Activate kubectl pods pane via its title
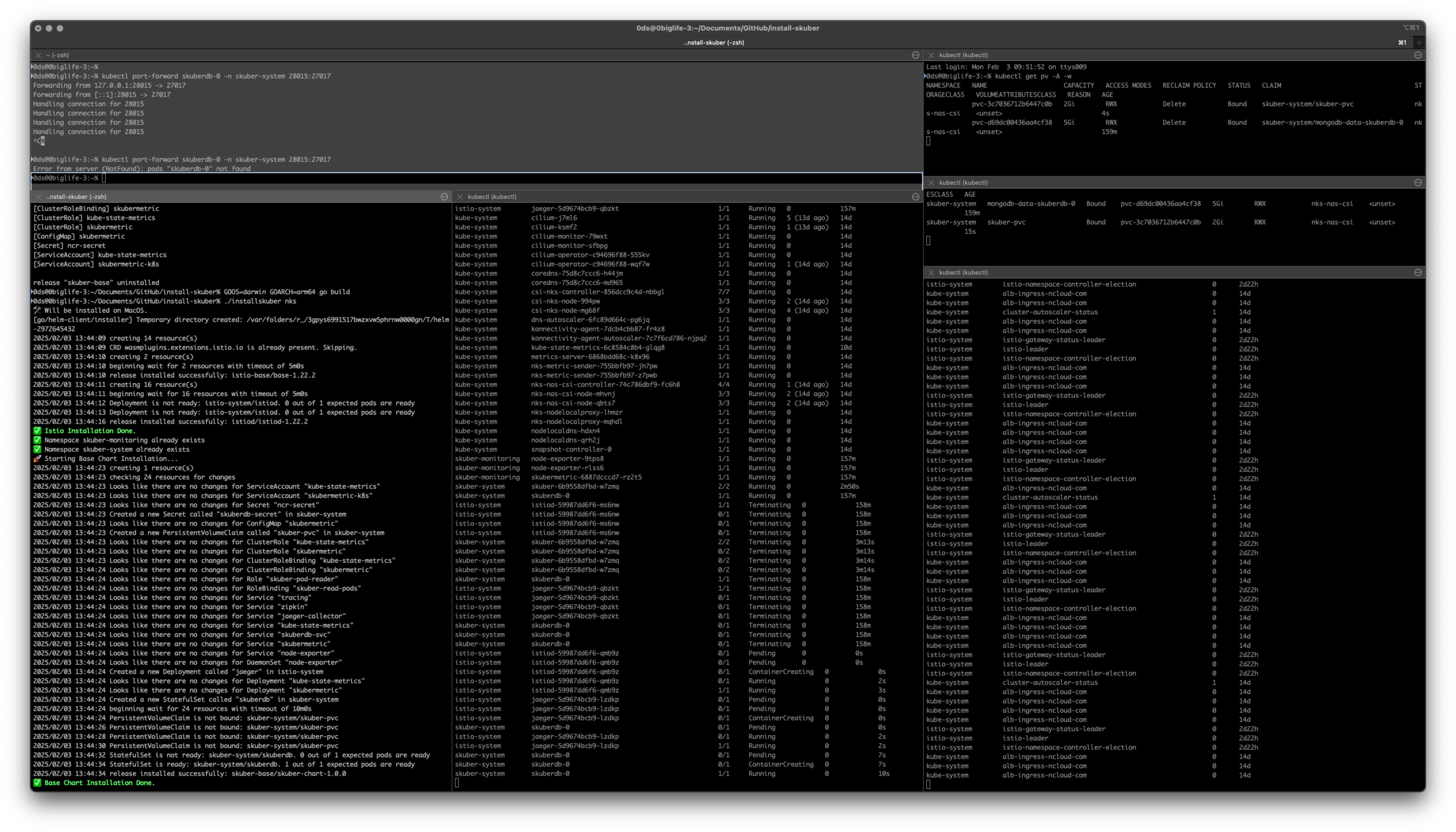The width and height of the screenshot is (1456, 832). pyautogui.click(x=492, y=197)
